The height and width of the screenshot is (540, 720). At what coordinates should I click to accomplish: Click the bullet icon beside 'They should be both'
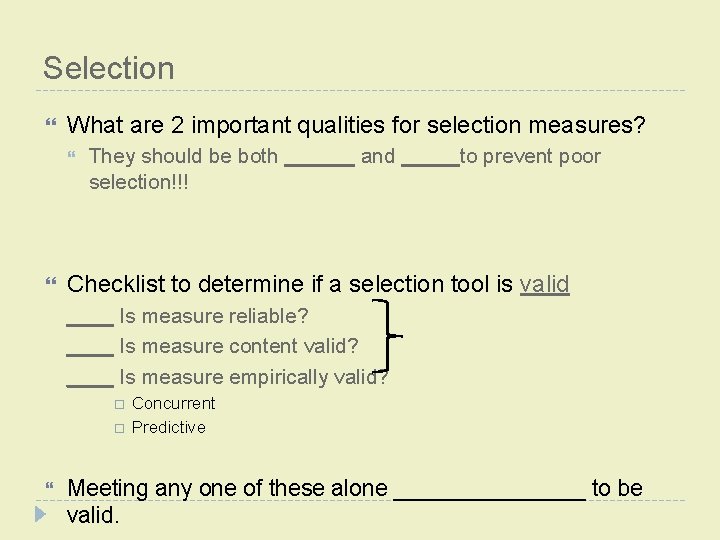pos(73,157)
